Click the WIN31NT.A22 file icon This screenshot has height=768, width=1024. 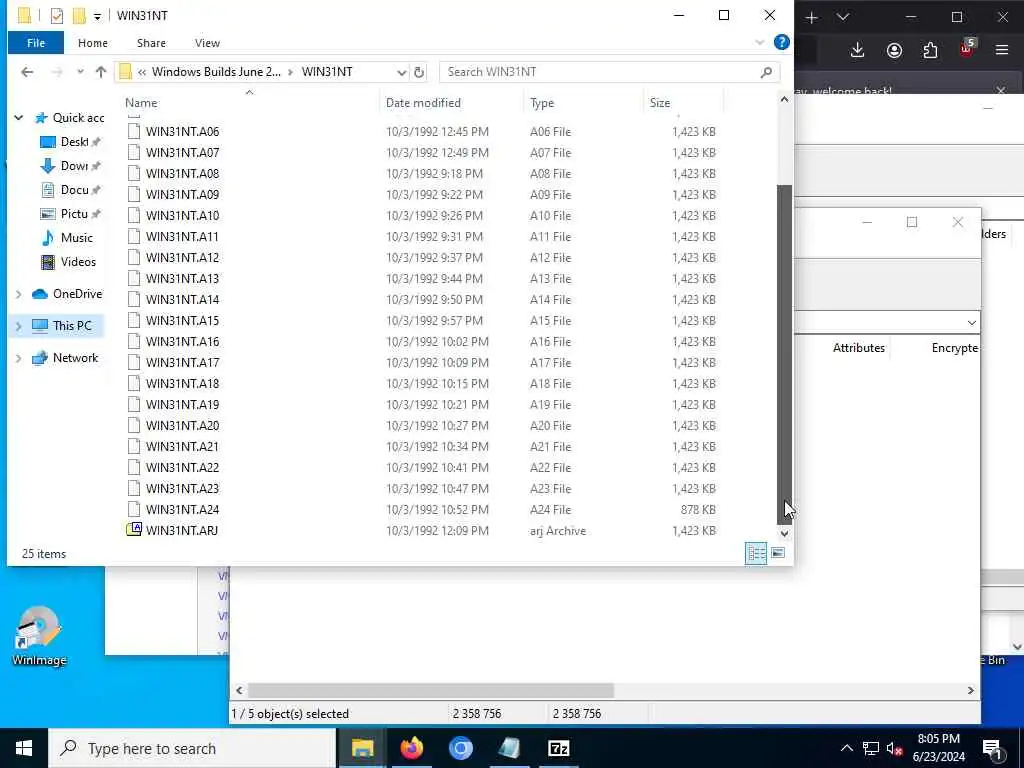tap(134, 468)
